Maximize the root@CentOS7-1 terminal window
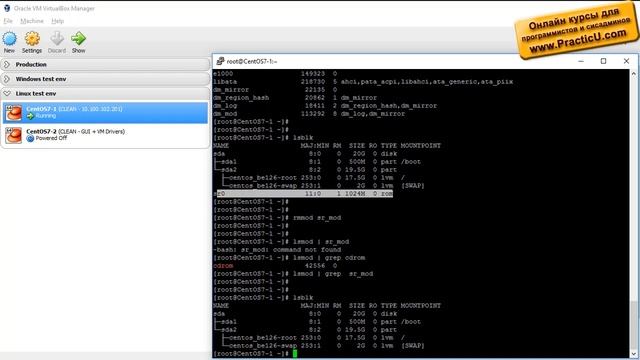 click(x=603, y=61)
